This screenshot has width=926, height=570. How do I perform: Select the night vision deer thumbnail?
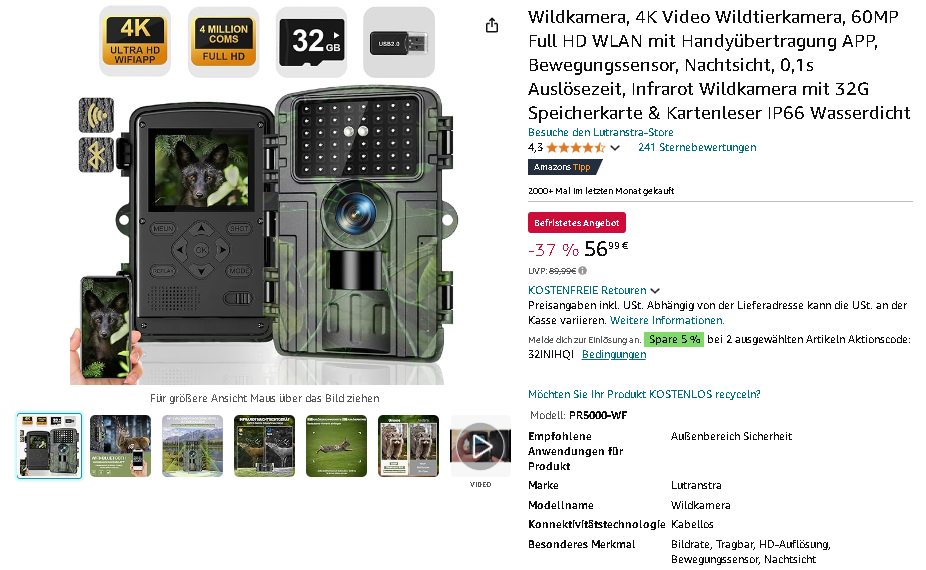(x=265, y=446)
